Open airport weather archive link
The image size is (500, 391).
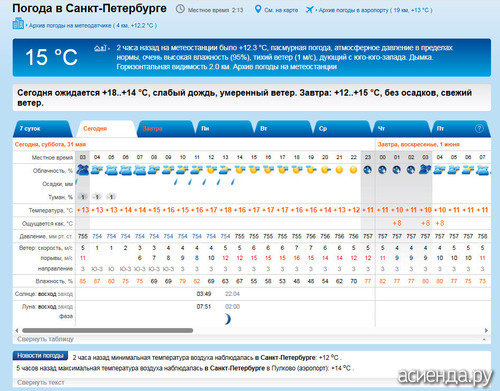(x=375, y=10)
